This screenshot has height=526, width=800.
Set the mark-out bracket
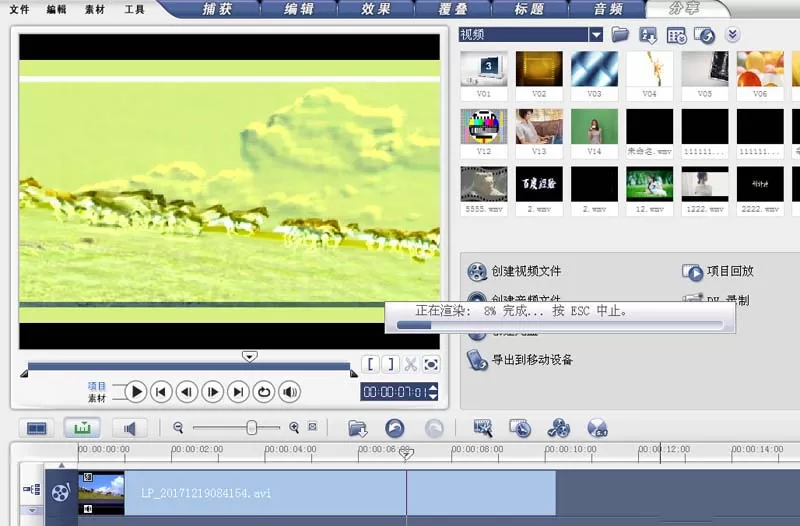390,364
